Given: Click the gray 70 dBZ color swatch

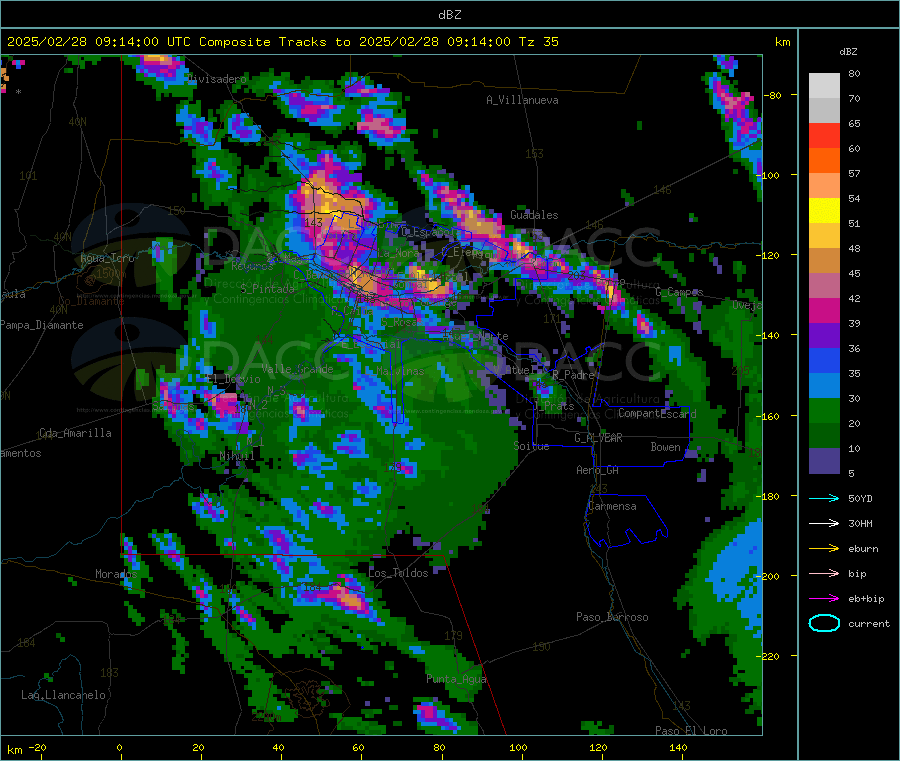Looking at the screenshot, I should click(824, 111).
